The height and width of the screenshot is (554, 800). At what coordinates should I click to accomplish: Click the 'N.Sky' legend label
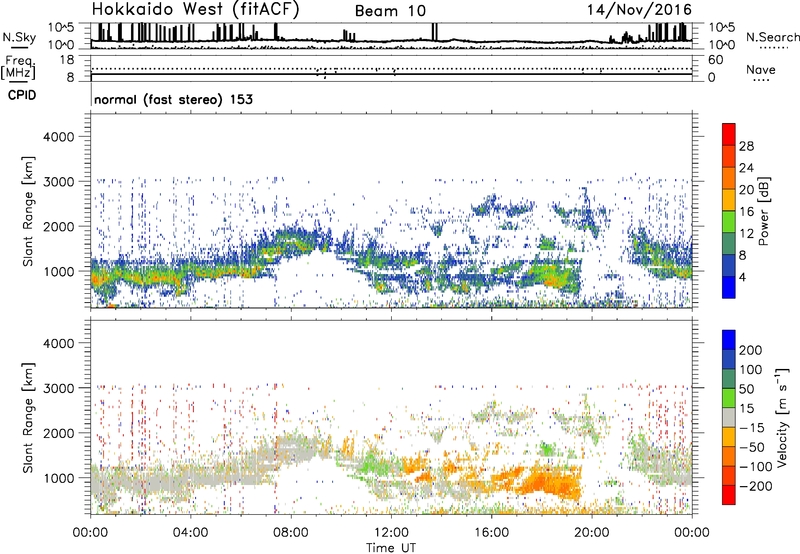[x=19, y=37]
